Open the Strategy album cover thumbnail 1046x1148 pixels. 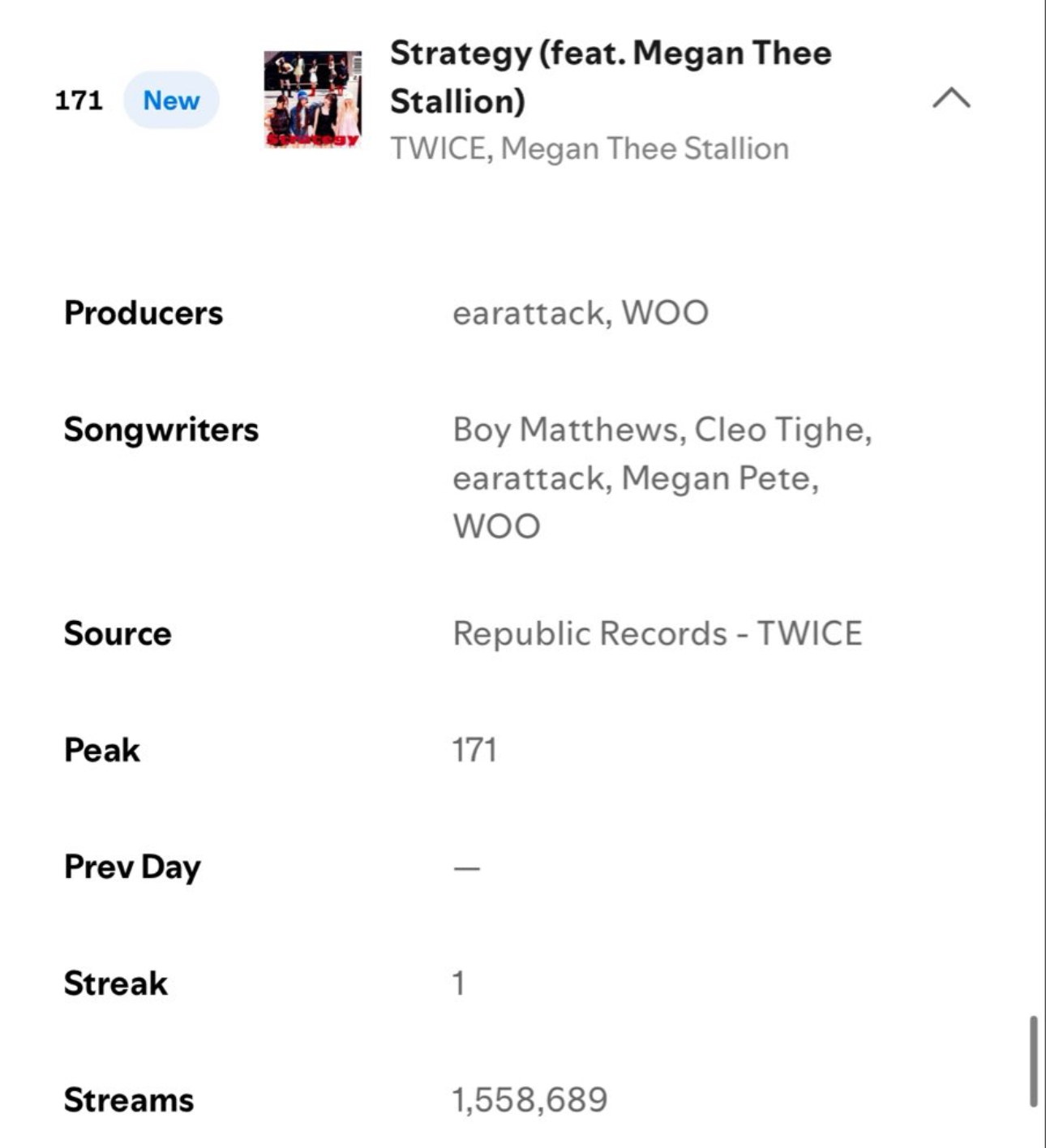313,100
